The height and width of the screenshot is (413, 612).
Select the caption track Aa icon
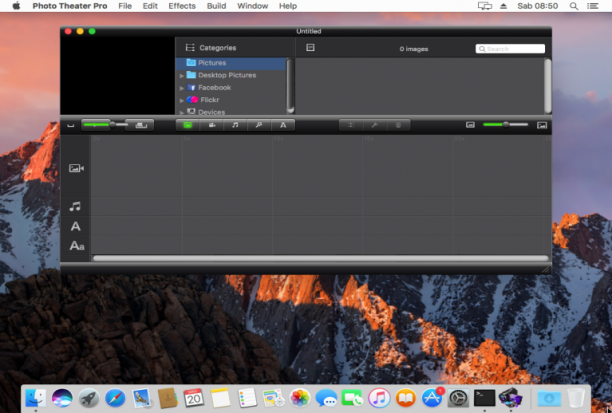coord(77,246)
